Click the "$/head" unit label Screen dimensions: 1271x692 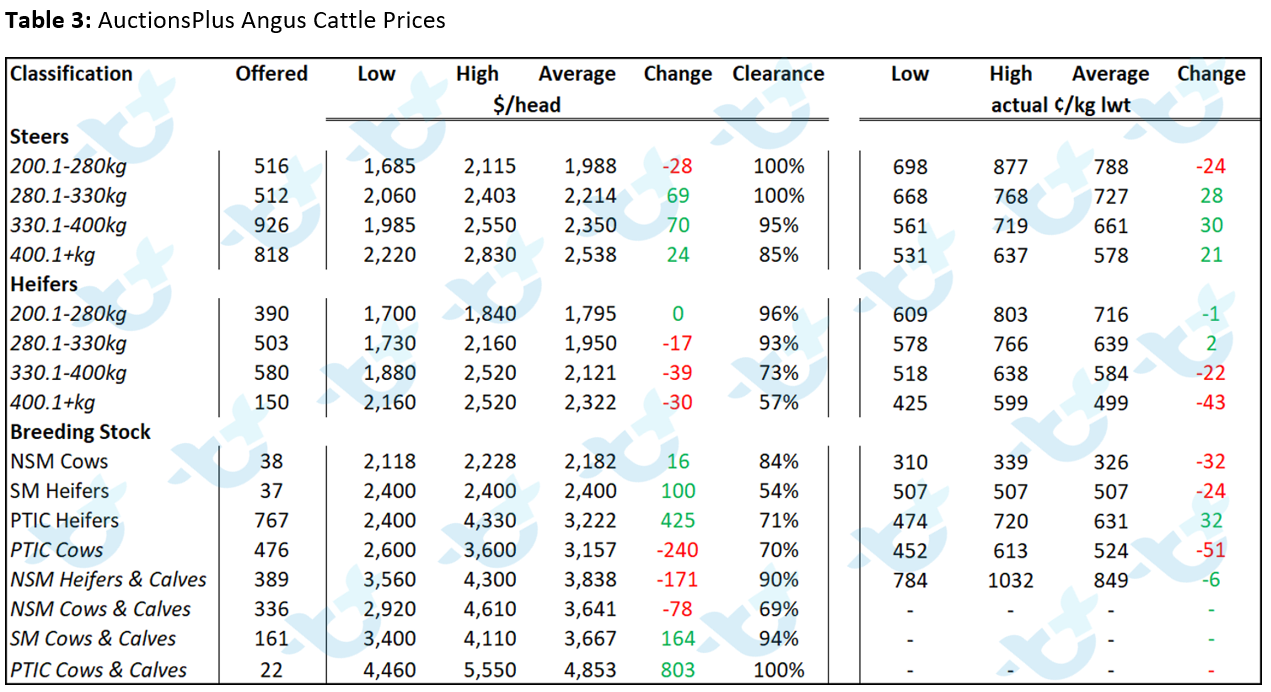pos(527,104)
